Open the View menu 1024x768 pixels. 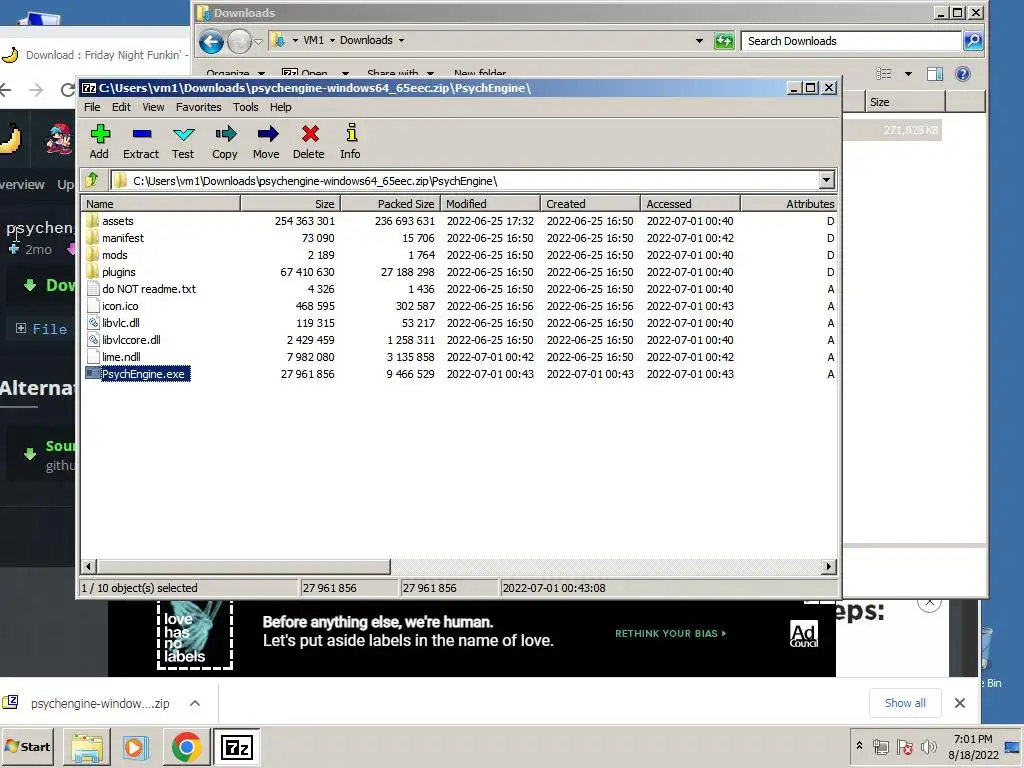tap(153, 107)
